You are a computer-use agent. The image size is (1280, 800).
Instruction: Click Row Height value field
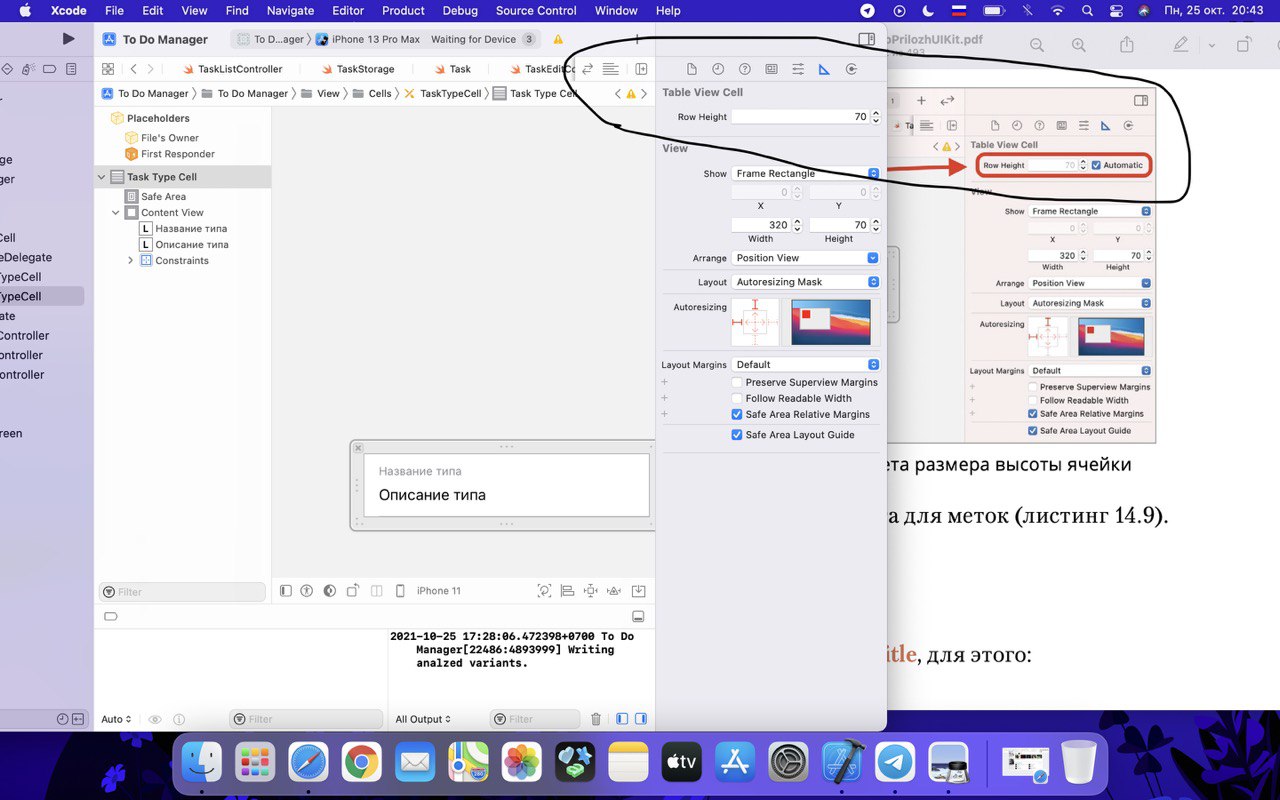coord(800,117)
